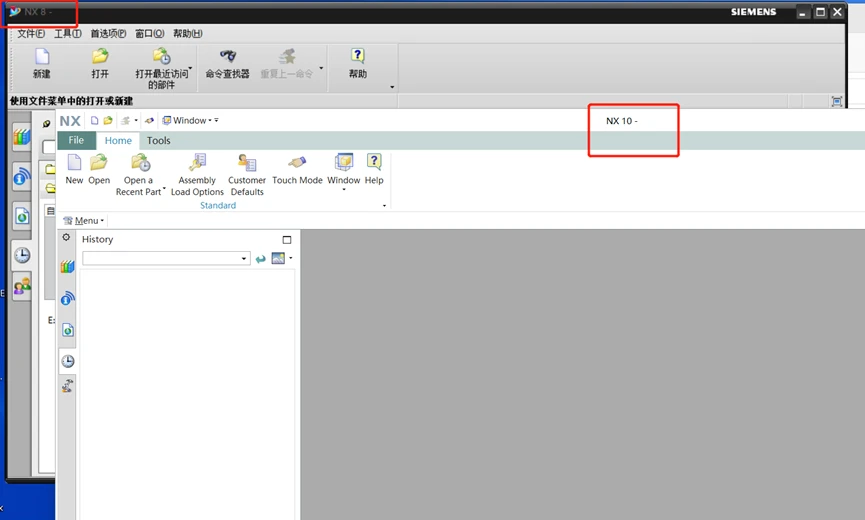Open the HD3D info tab in the NX 8 sidebar
The height and width of the screenshot is (520, 865).
(x=22, y=176)
